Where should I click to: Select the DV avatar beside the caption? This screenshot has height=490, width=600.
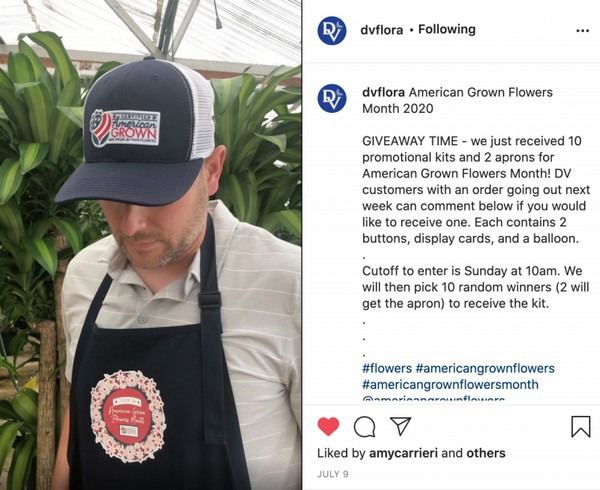pos(332,98)
